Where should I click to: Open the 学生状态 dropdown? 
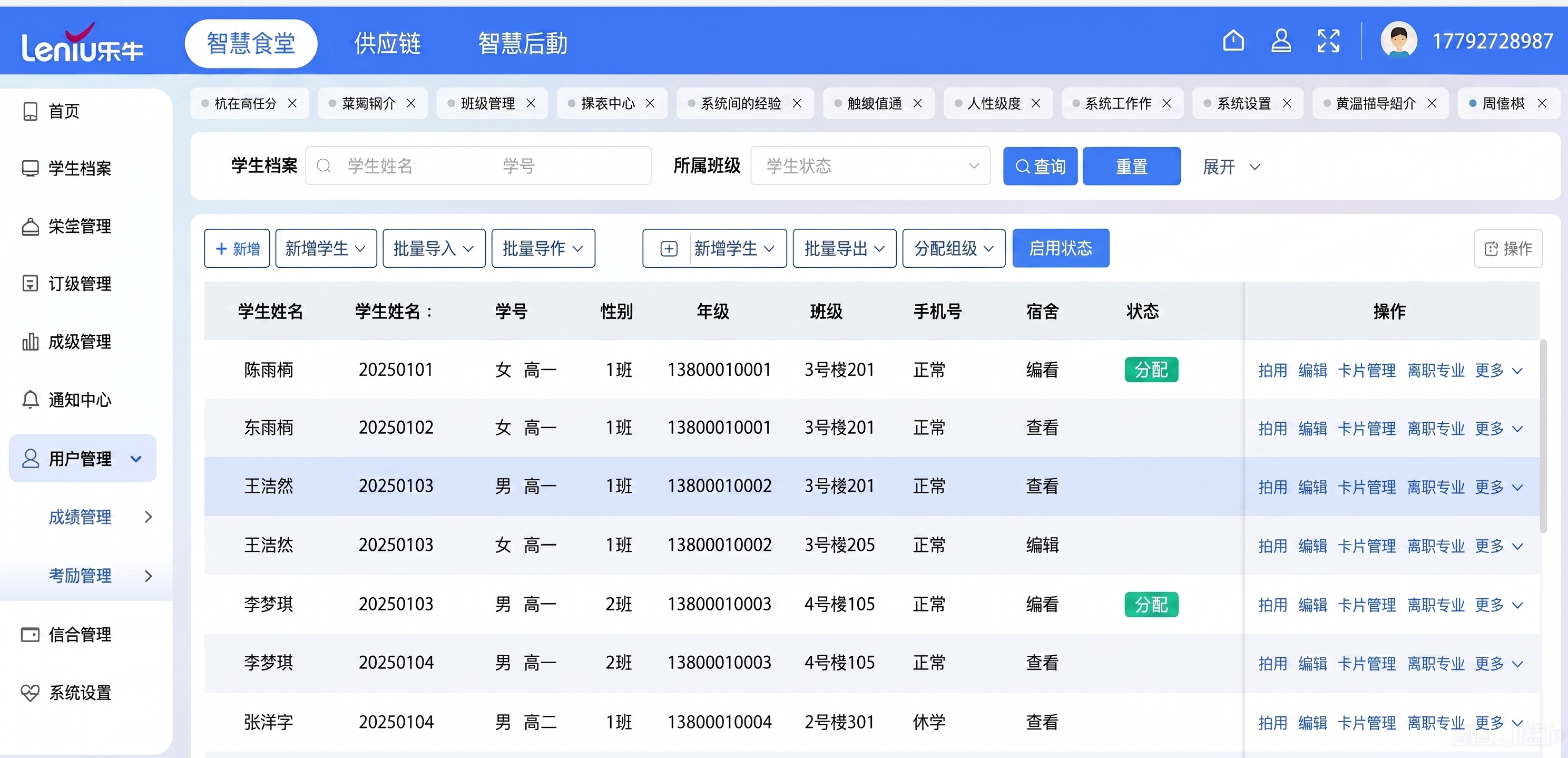870,166
